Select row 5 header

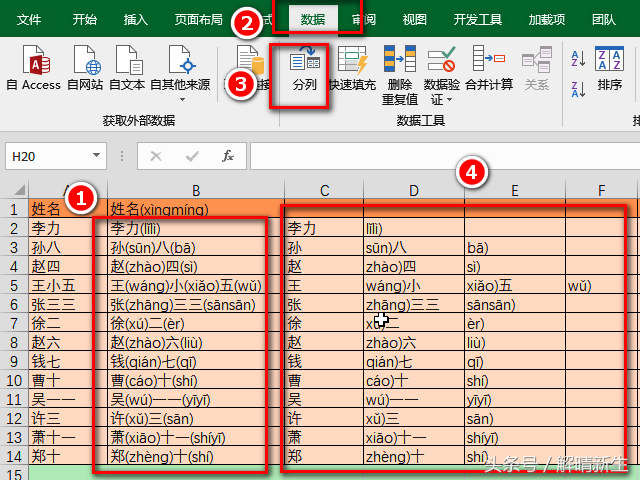[14, 285]
